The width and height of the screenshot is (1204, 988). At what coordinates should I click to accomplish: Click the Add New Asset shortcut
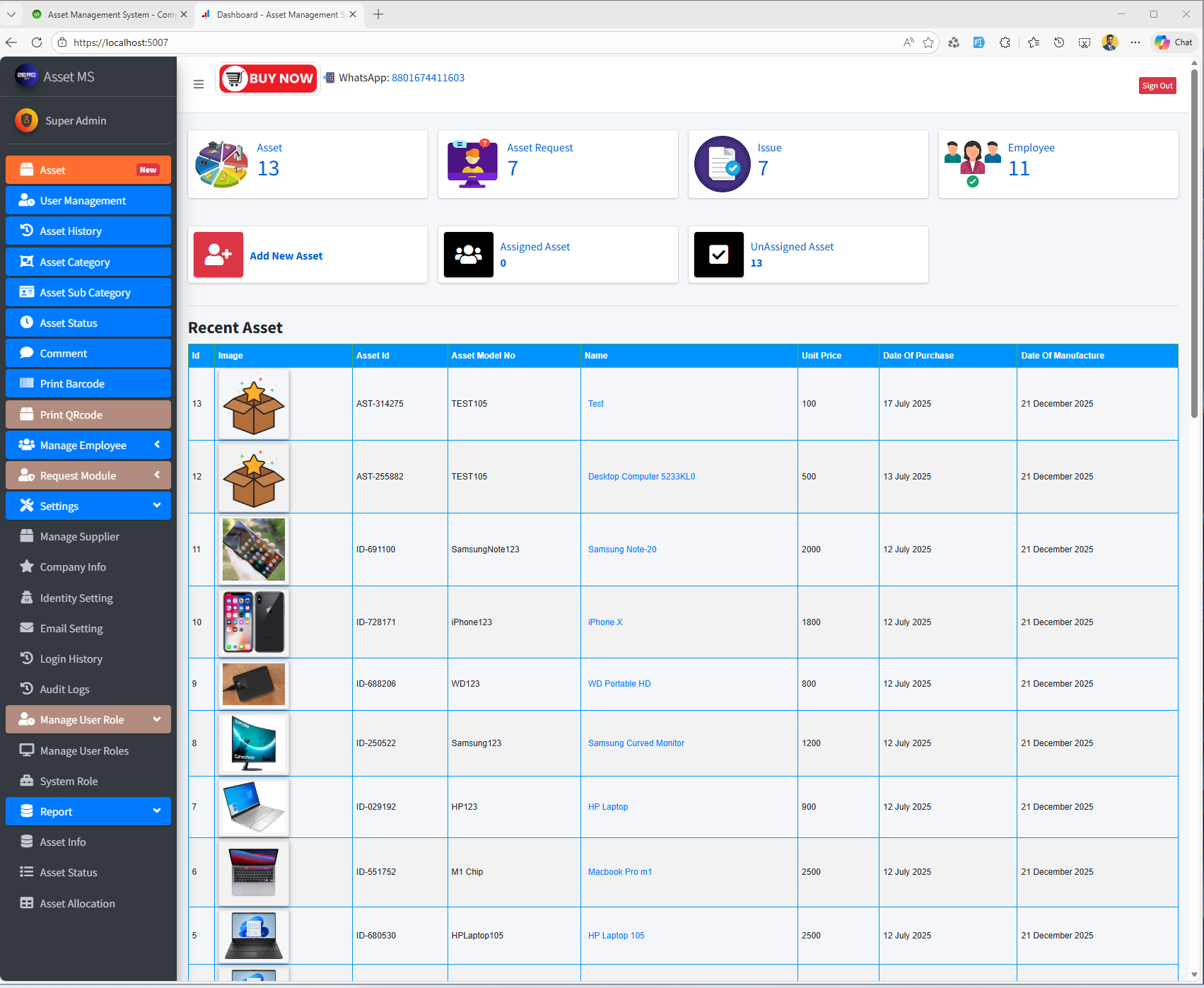point(286,255)
